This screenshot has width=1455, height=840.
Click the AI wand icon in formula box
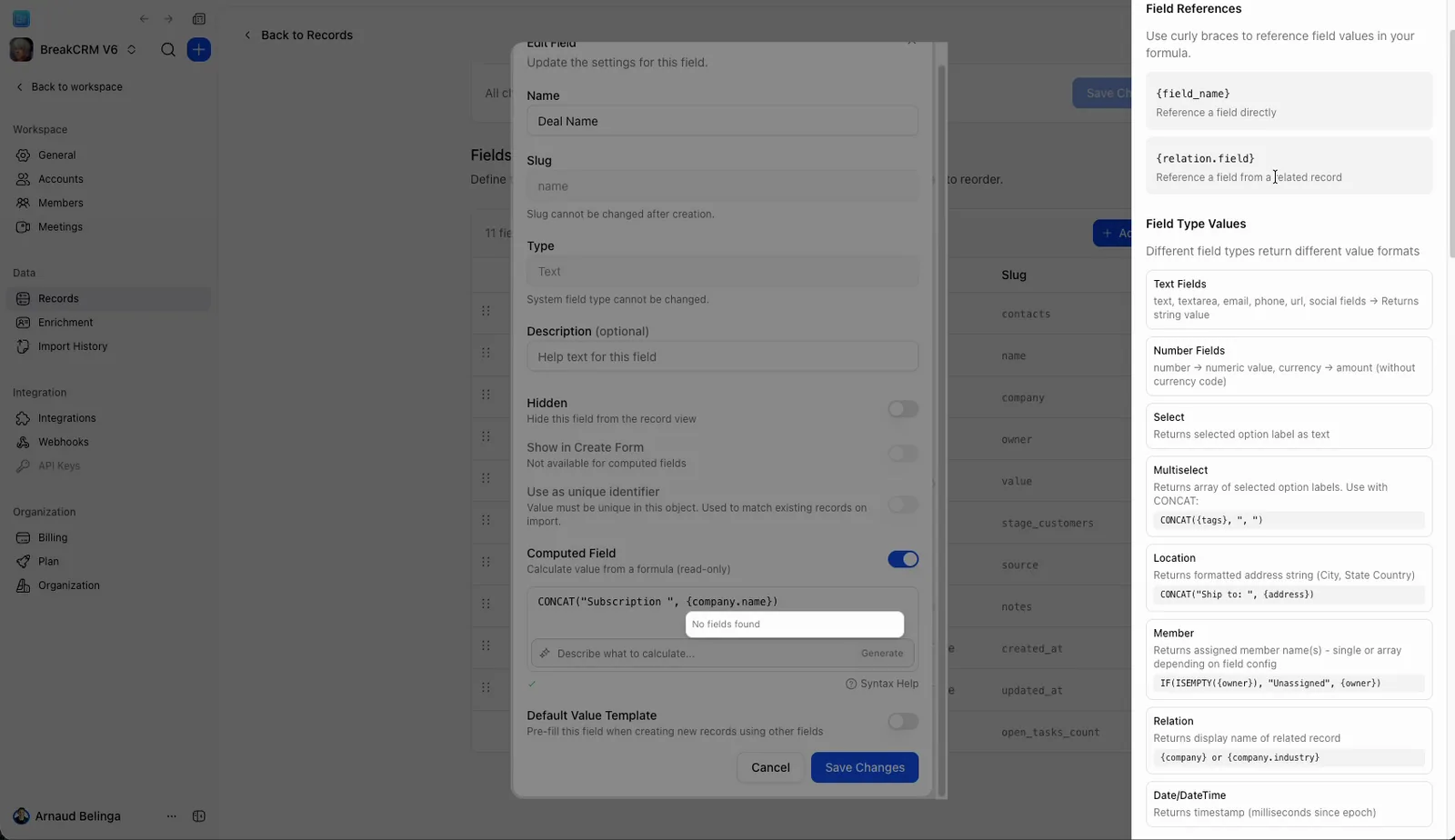[x=545, y=654]
